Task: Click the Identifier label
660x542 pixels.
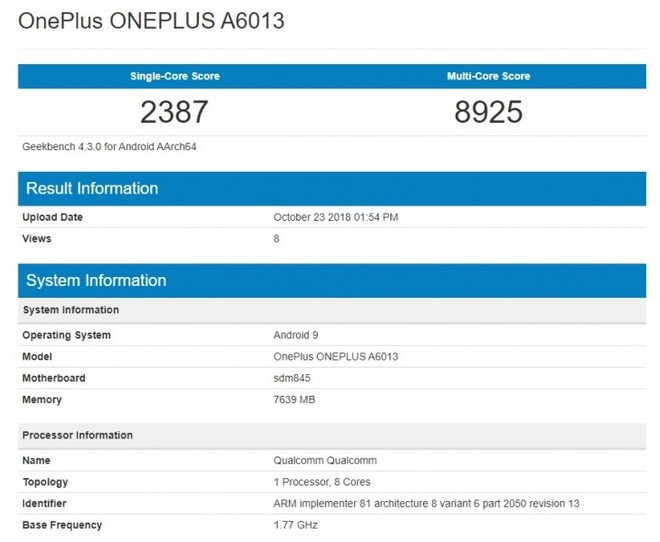Action: (44, 504)
